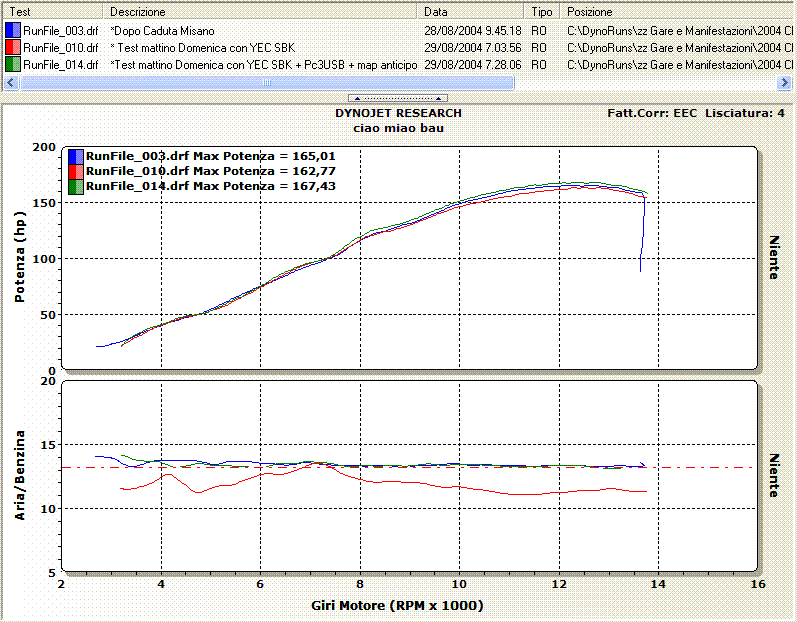Select RunFile_003.drf in the test list
The height and width of the screenshot is (622, 797).
60,31
